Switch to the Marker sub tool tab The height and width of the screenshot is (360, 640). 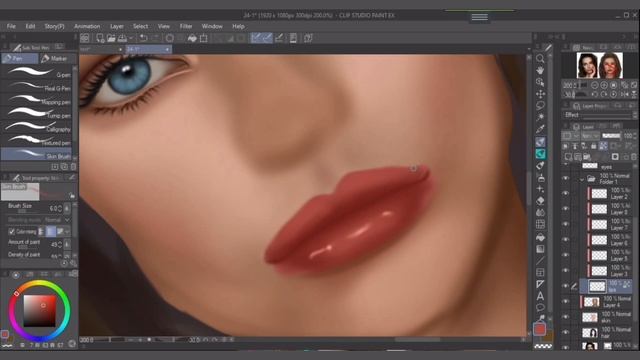coord(58,59)
